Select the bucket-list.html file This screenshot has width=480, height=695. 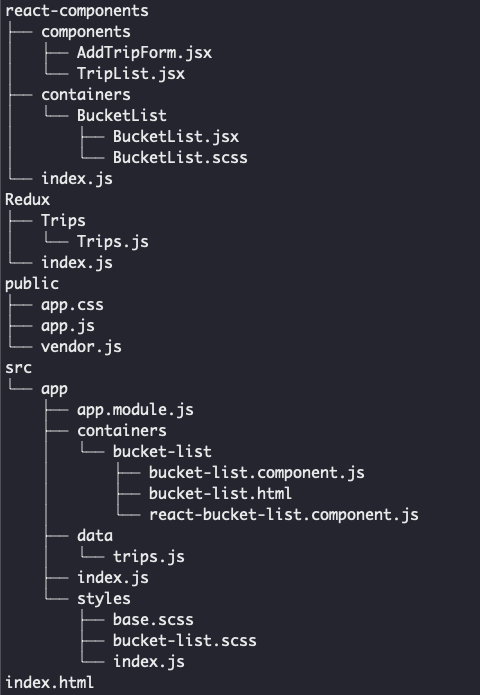tap(220, 493)
